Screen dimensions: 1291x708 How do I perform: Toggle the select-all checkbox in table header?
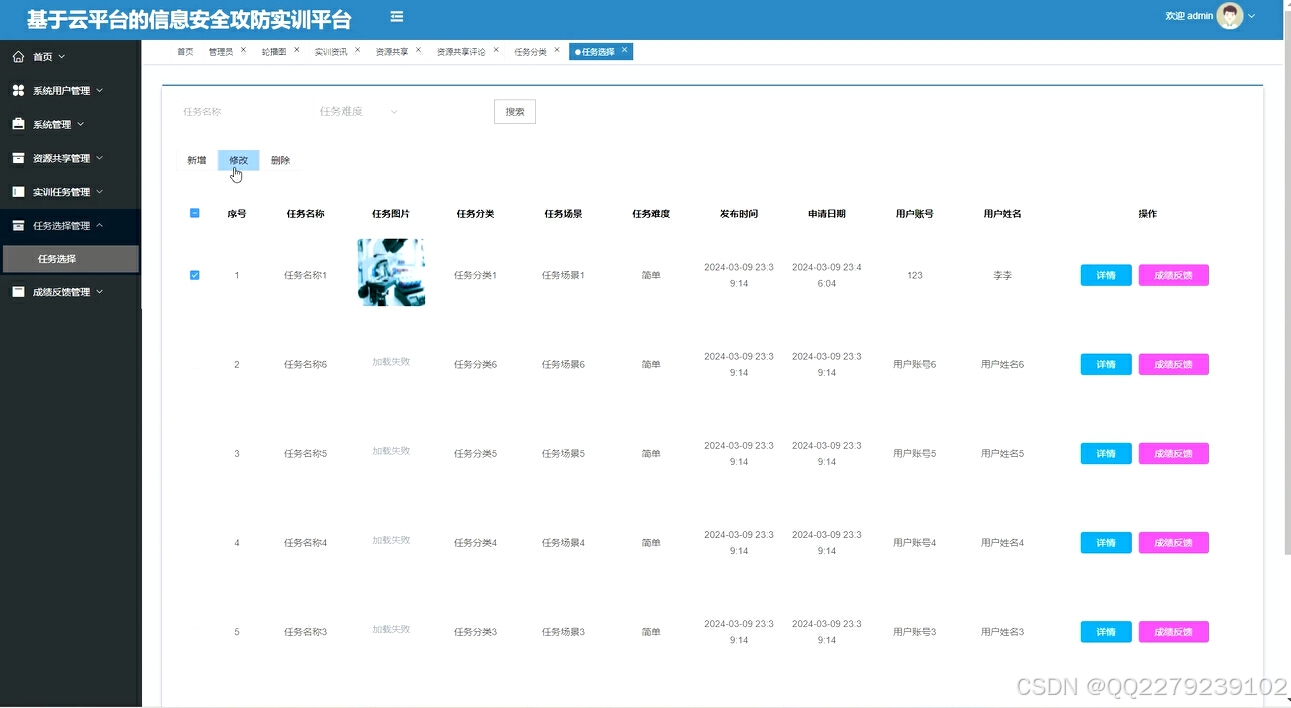(194, 213)
